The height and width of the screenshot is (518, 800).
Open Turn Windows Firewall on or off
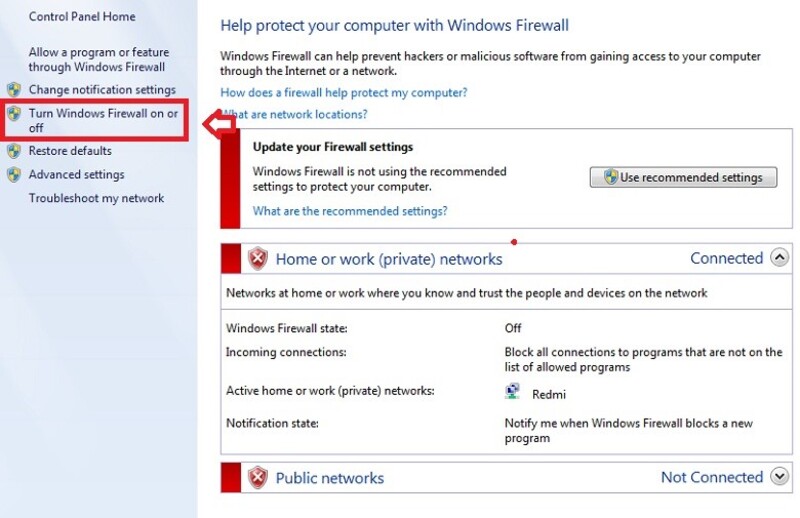[103, 120]
